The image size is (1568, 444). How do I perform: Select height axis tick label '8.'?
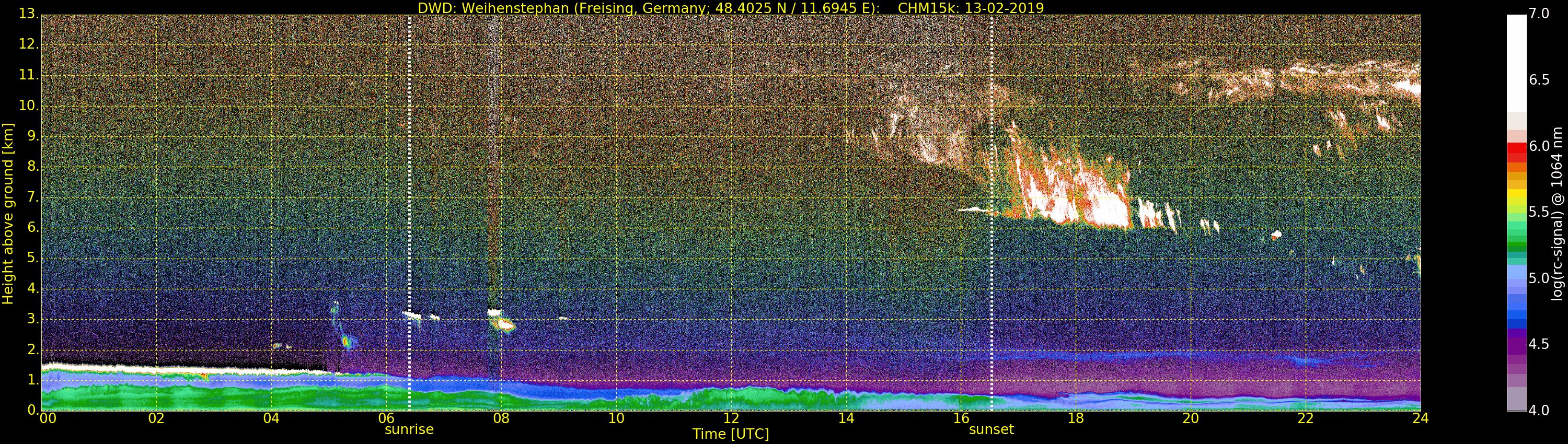click(33, 167)
